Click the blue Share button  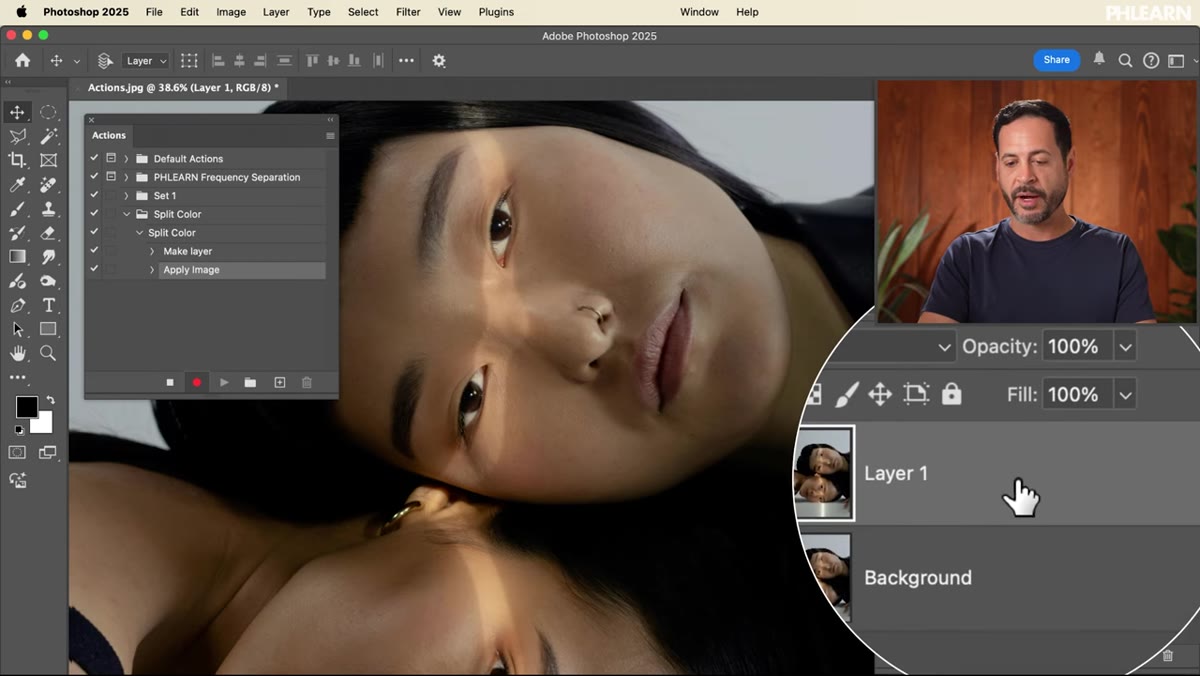[x=1056, y=60]
